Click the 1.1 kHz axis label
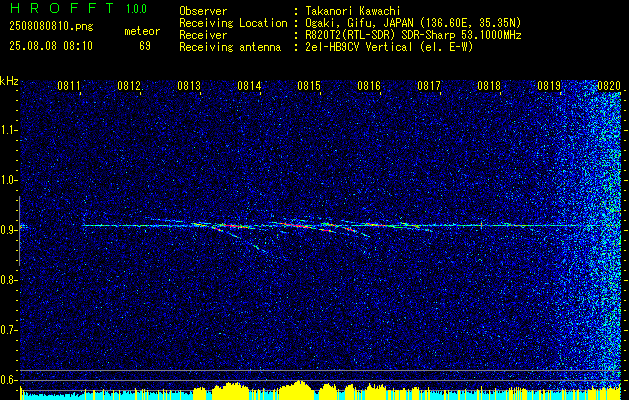Viewport: 629px width, 400px height. pyautogui.click(x=9, y=130)
